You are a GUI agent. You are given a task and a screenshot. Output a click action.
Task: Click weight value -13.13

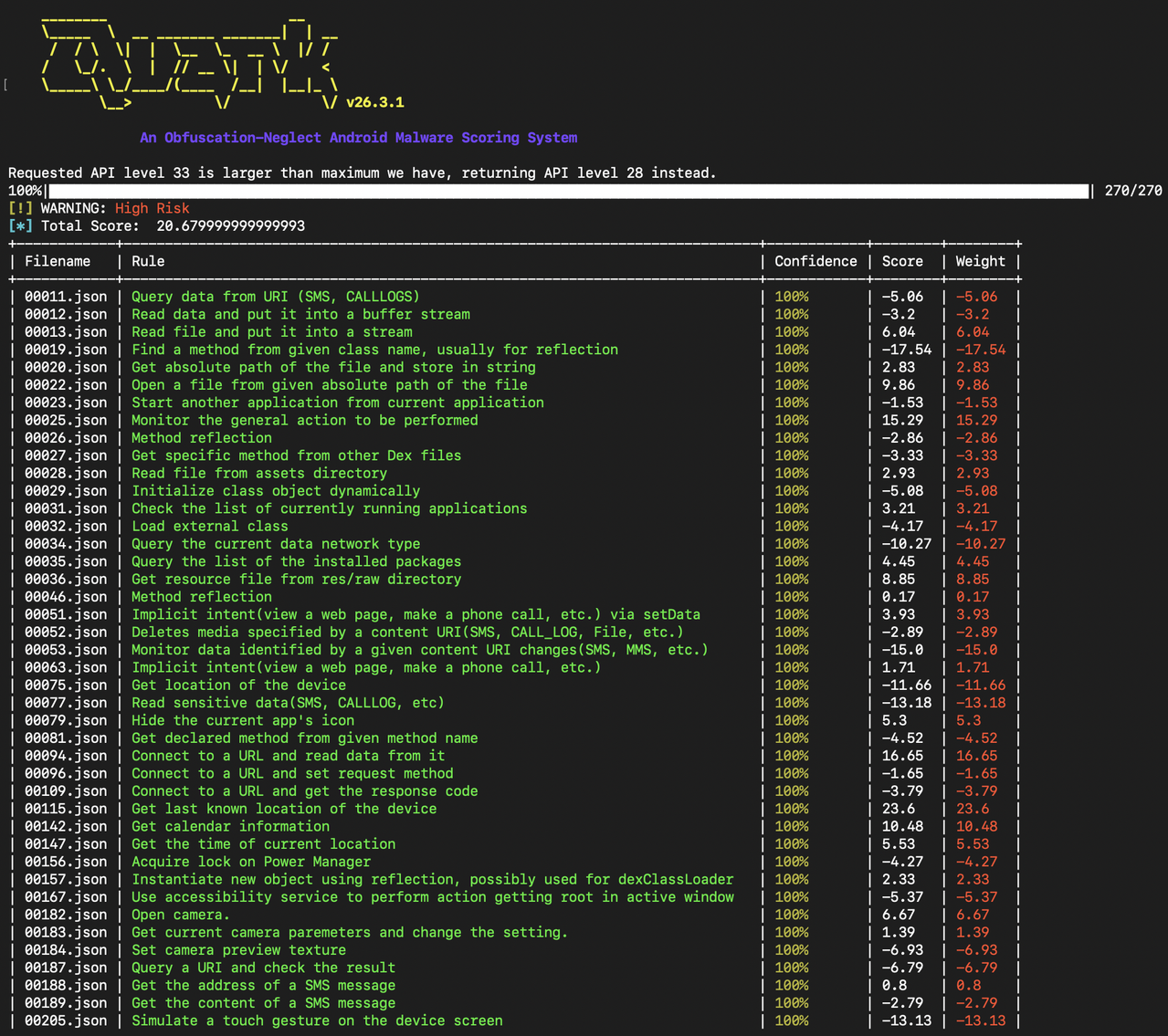tap(981, 1020)
